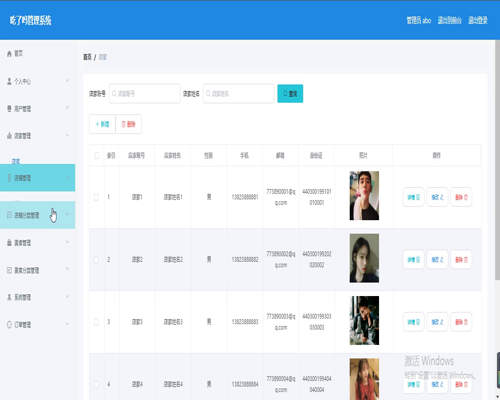500x400 pixels.
Task: Click the icon beside 店铺分类管理
Action: click(9, 215)
